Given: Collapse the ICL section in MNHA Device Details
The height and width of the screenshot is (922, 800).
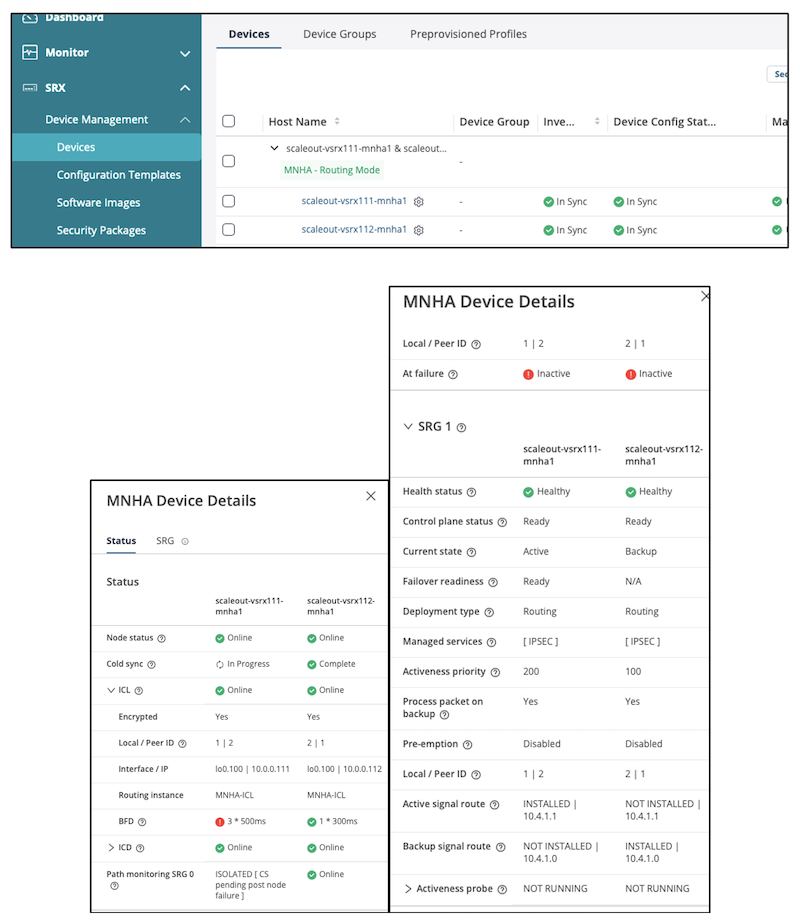Looking at the screenshot, I should [110, 689].
